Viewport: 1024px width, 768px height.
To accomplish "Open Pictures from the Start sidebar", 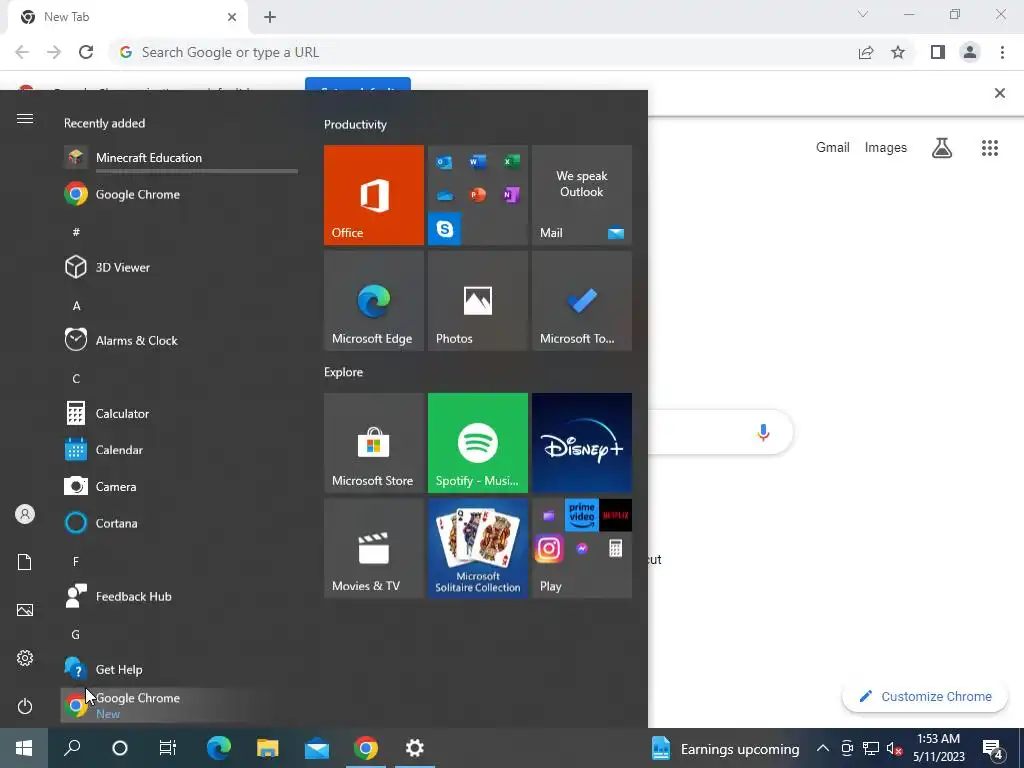I will coord(25,610).
